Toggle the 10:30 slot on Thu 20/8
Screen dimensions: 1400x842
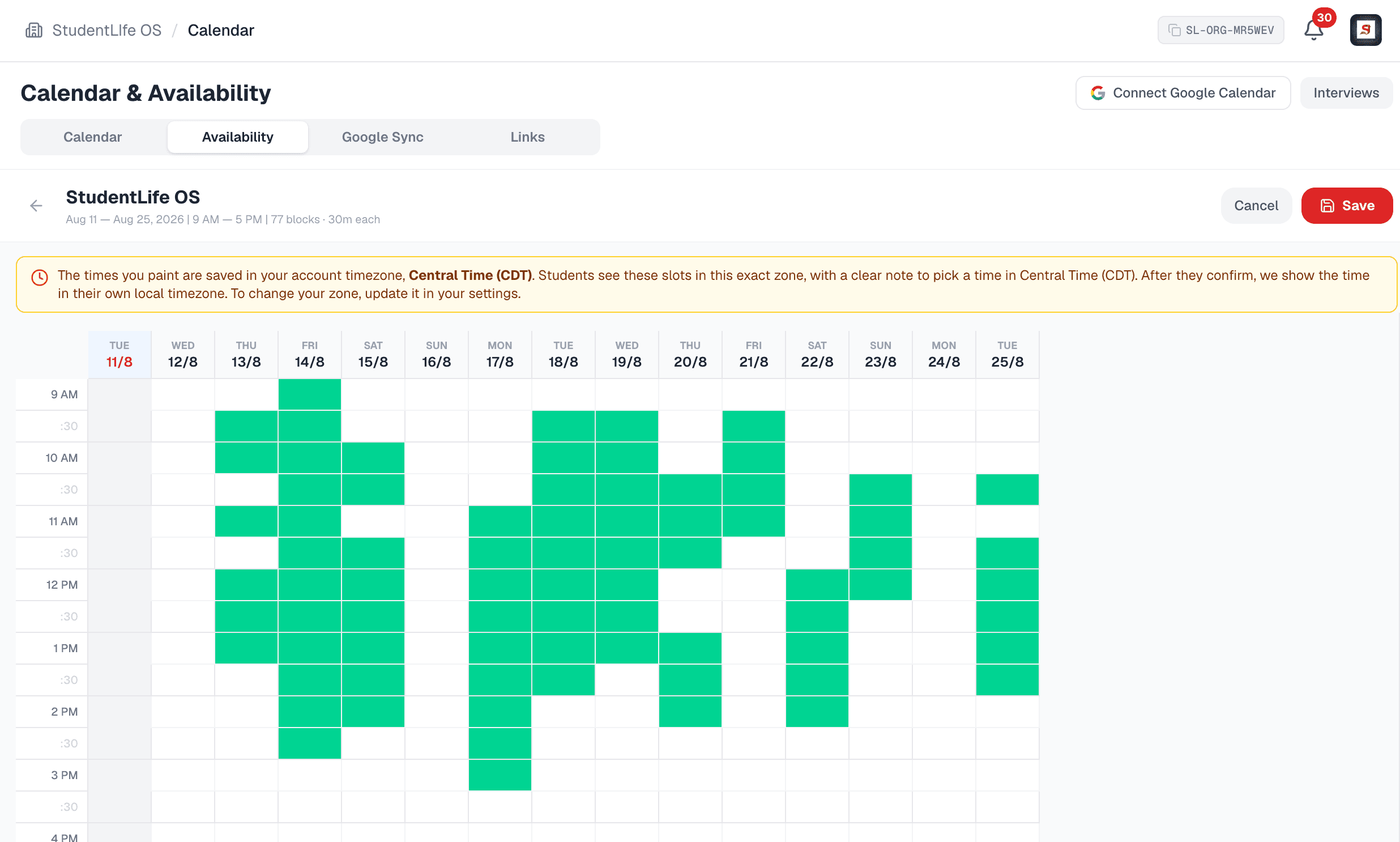point(690,490)
